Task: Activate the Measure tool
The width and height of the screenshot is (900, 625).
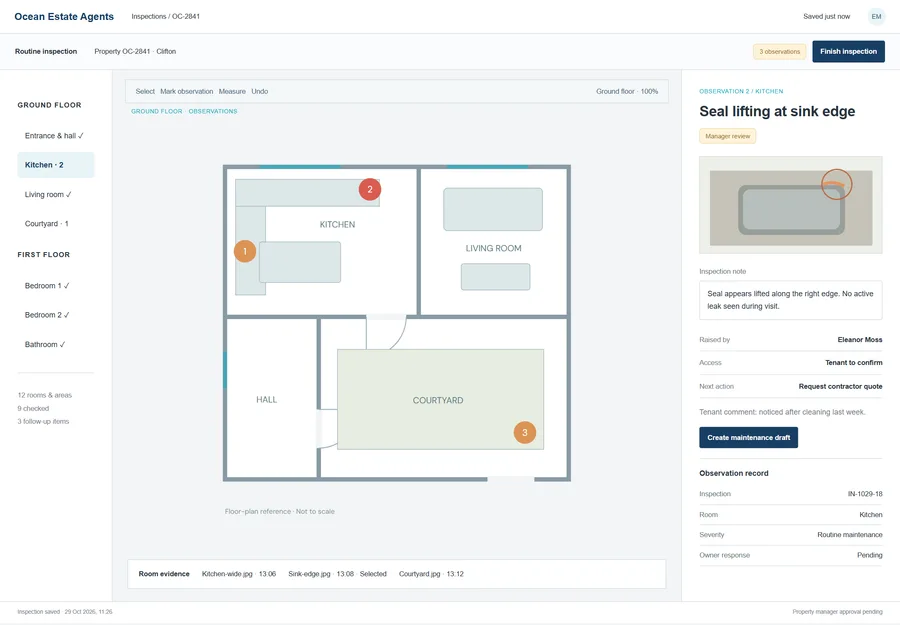Action: click(x=232, y=91)
